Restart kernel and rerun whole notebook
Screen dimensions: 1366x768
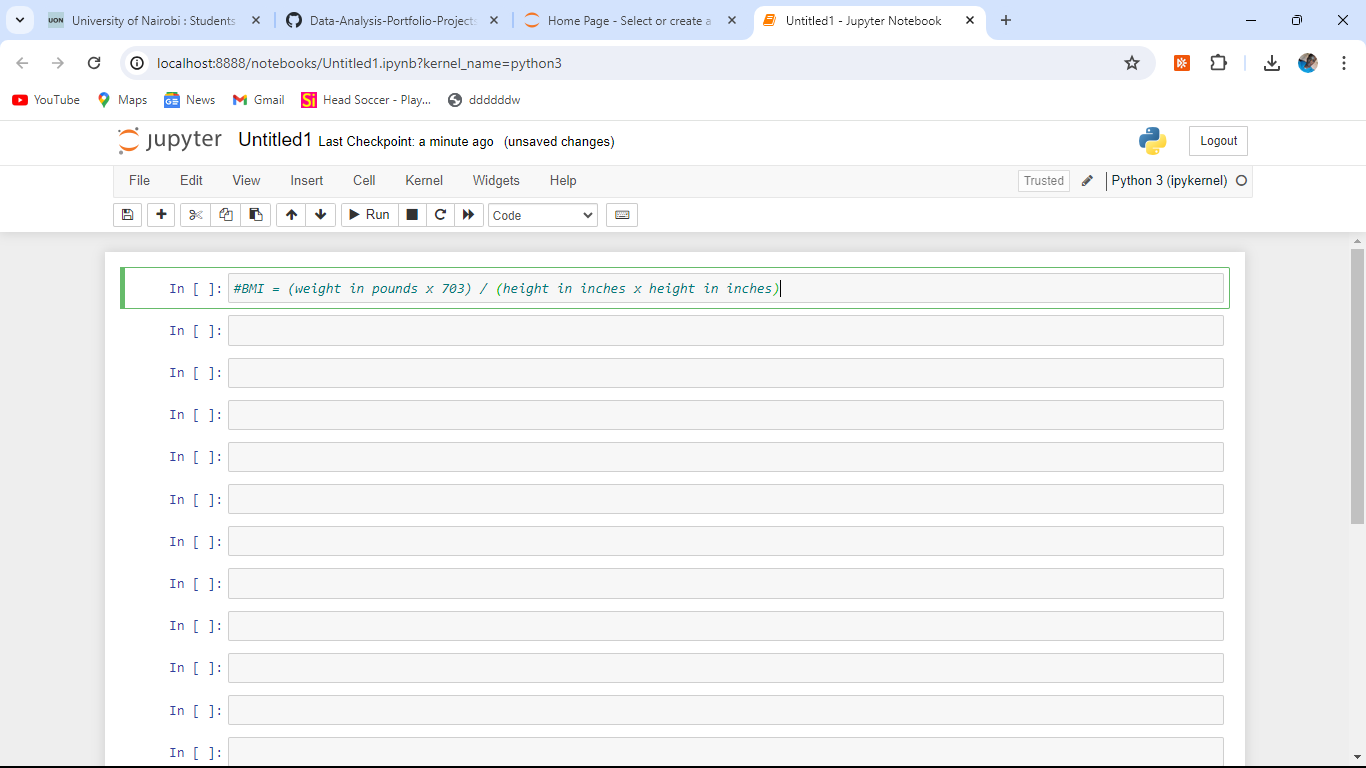(x=469, y=215)
